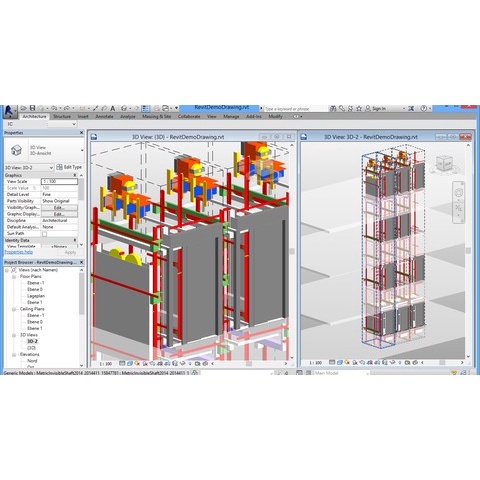The width and height of the screenshot is (480, 480).
Task: Click the View Scale 1:100 field
Action: point(59,181)
